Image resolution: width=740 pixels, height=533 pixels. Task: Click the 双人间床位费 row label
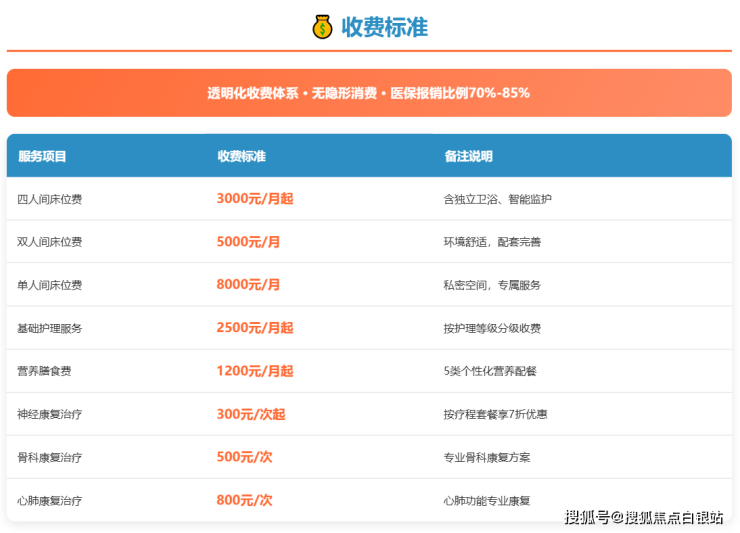pyautogui.click(x=50, y=242)
